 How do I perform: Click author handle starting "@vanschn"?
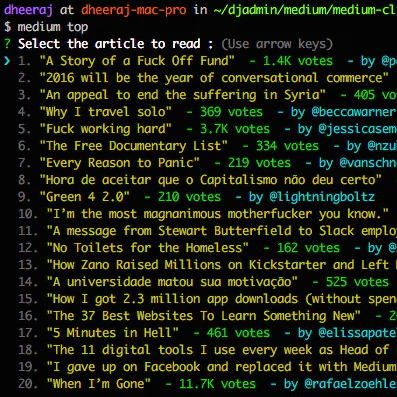pyautogui.click(x=368, y=163)
